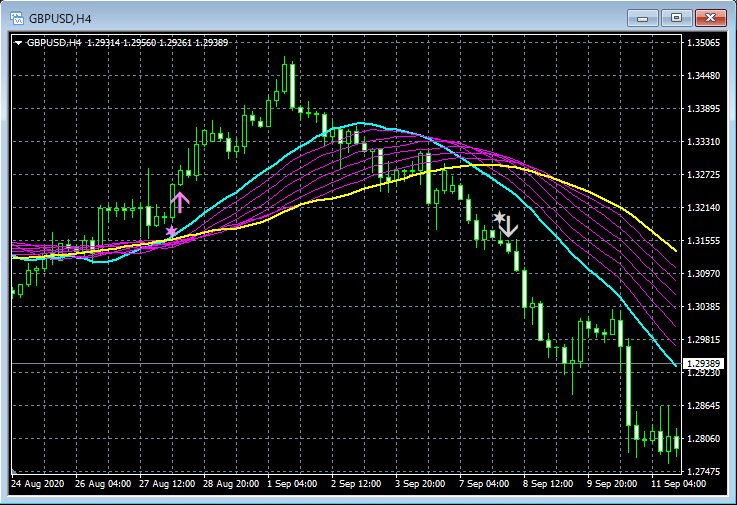Click the 27 Aug 12:00 time label

pyautogui.click(x=167, y=484)
